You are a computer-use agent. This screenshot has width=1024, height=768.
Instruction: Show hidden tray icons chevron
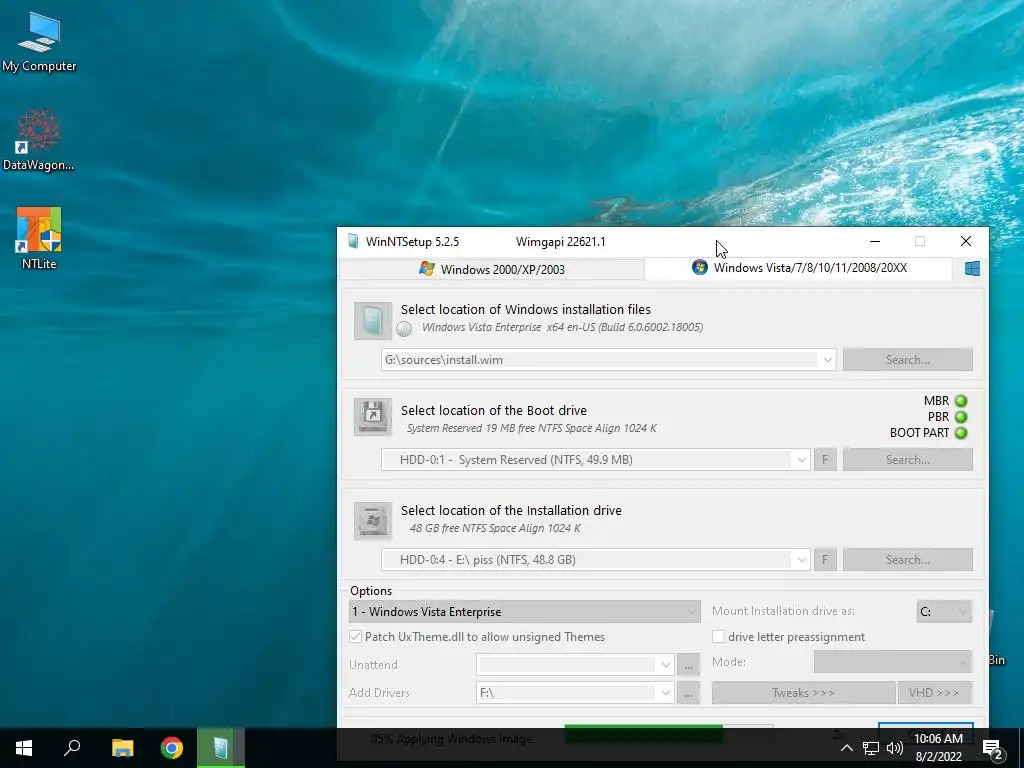pos(846,748)
